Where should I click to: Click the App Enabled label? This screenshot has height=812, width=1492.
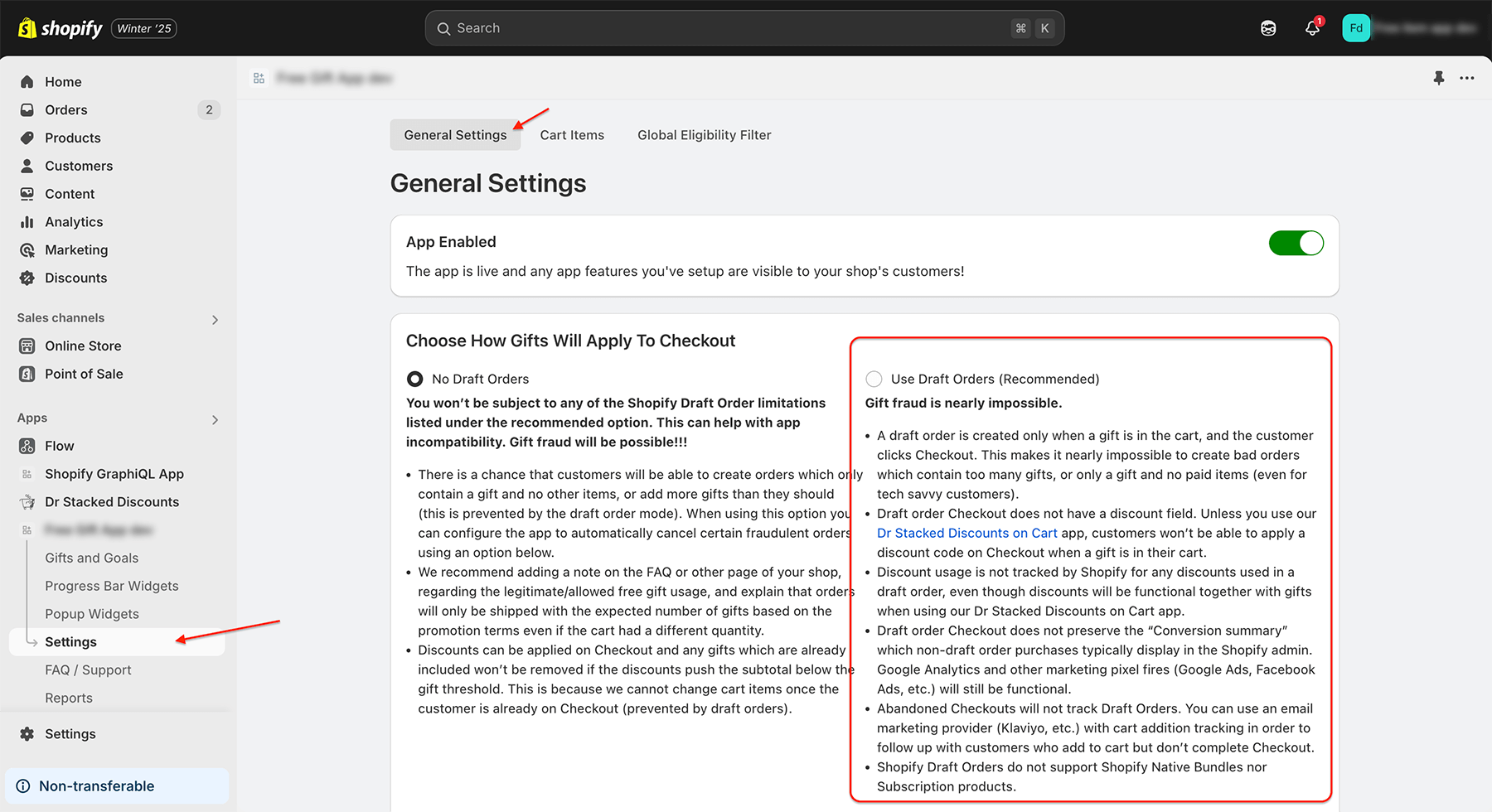(451, 242)
